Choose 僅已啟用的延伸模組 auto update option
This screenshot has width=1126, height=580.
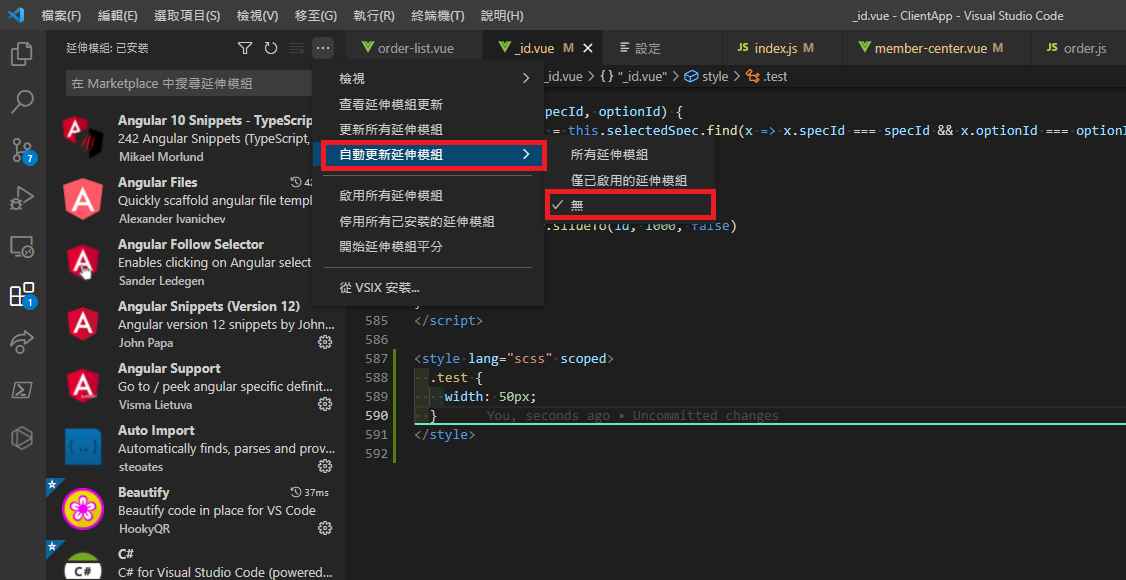628,180
